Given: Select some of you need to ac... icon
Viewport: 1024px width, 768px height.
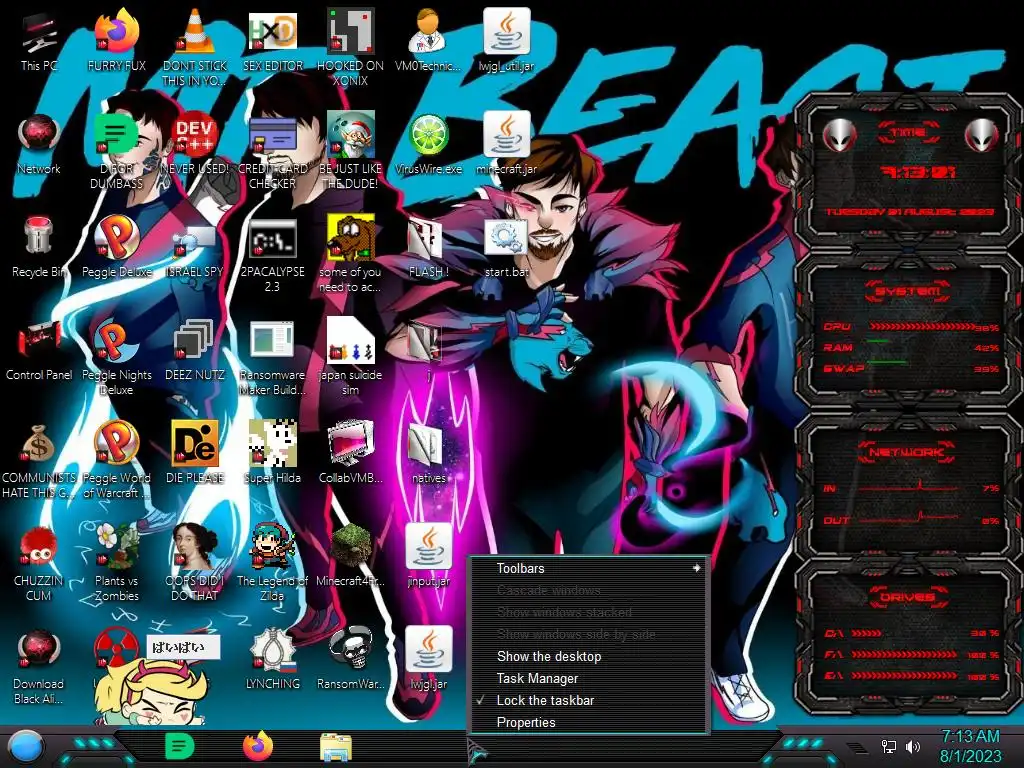Looking at the screenshot, I should pos(351,238).
